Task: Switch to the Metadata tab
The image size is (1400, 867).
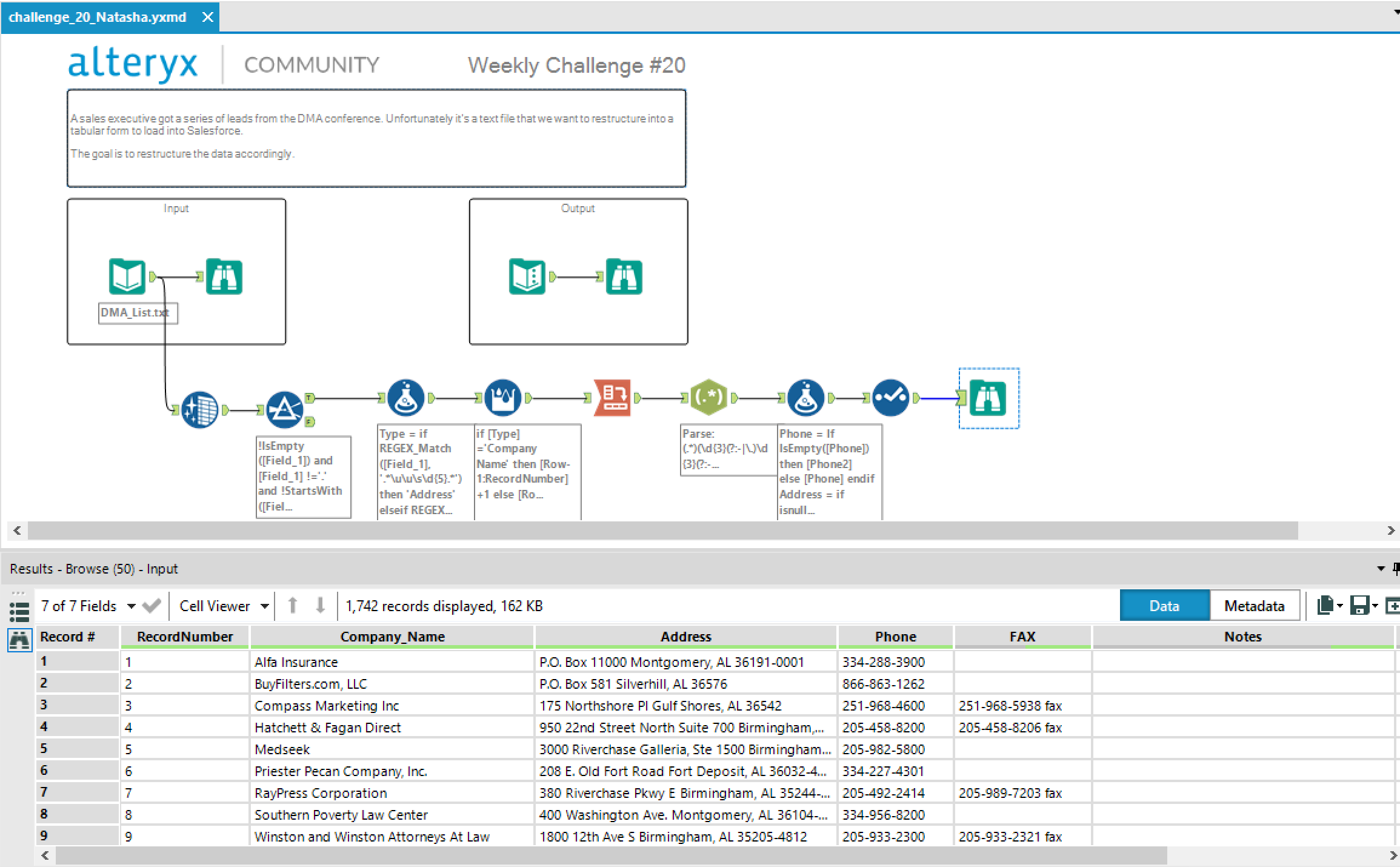Action: [1253, 605]
